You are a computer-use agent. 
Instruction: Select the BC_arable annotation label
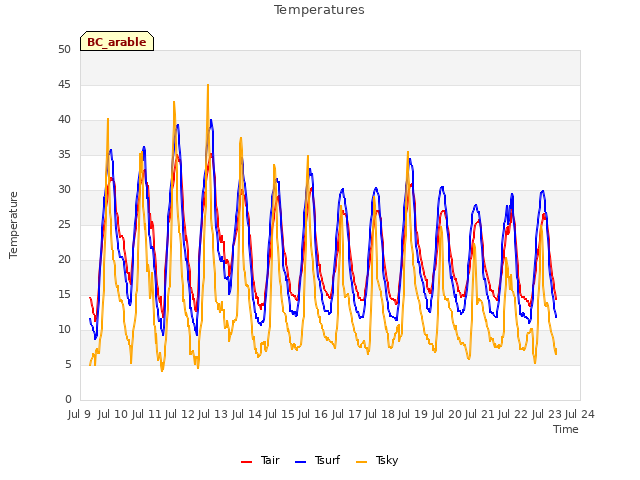[x=117, y=41]
